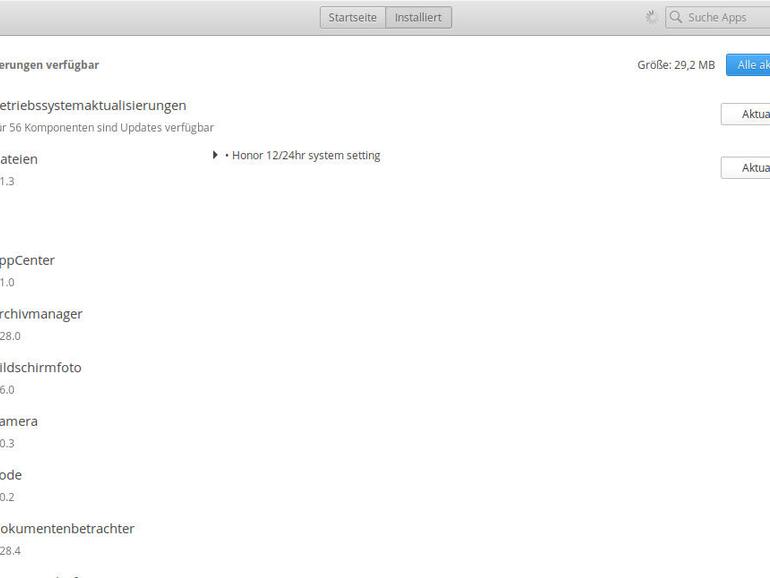The height and width of the screenshot is (578, 770).
Task: Click the loading spinner icon
Action: click(x=651, y=18)
